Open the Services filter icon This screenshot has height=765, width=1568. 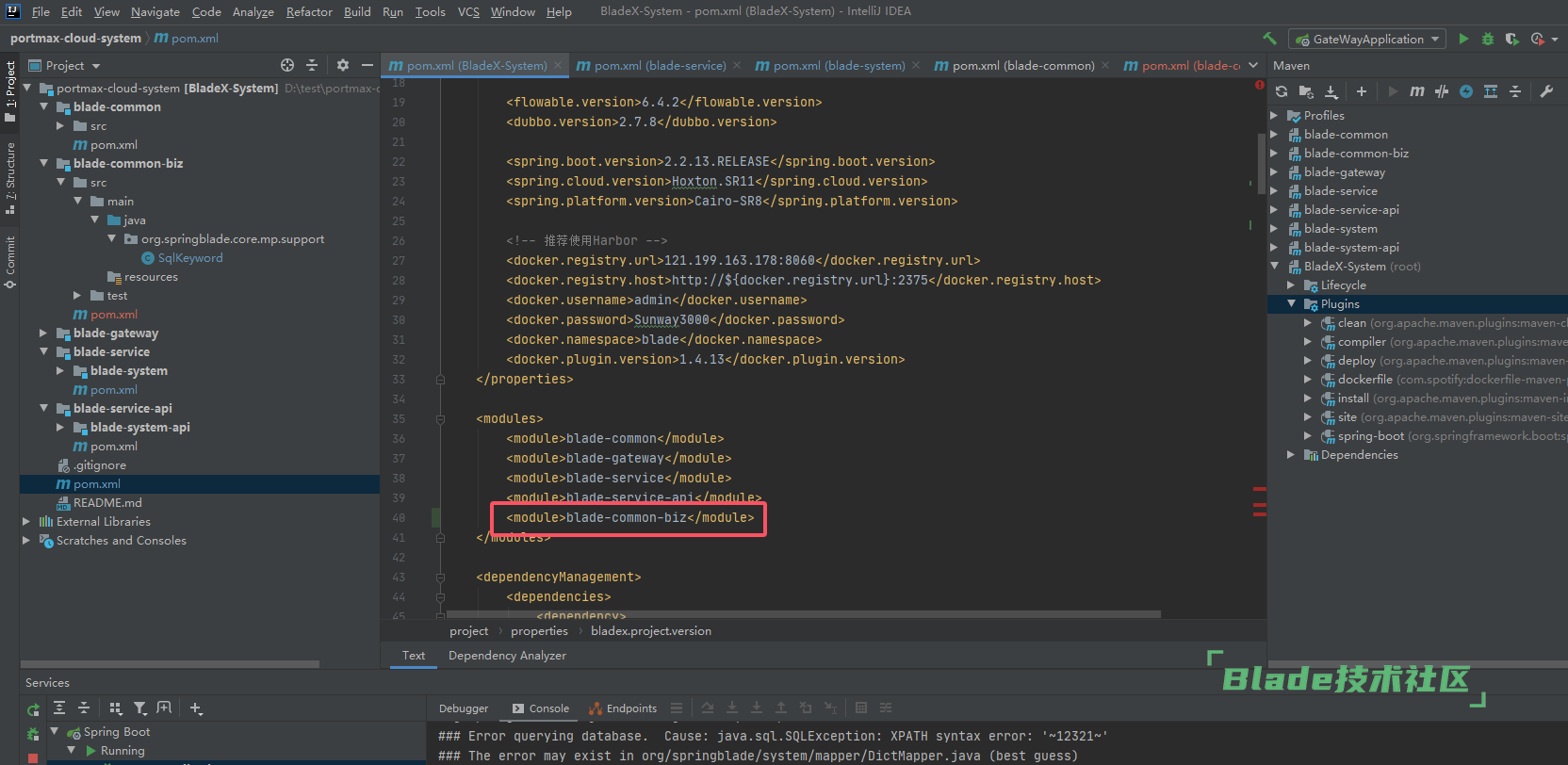point(139,708)
